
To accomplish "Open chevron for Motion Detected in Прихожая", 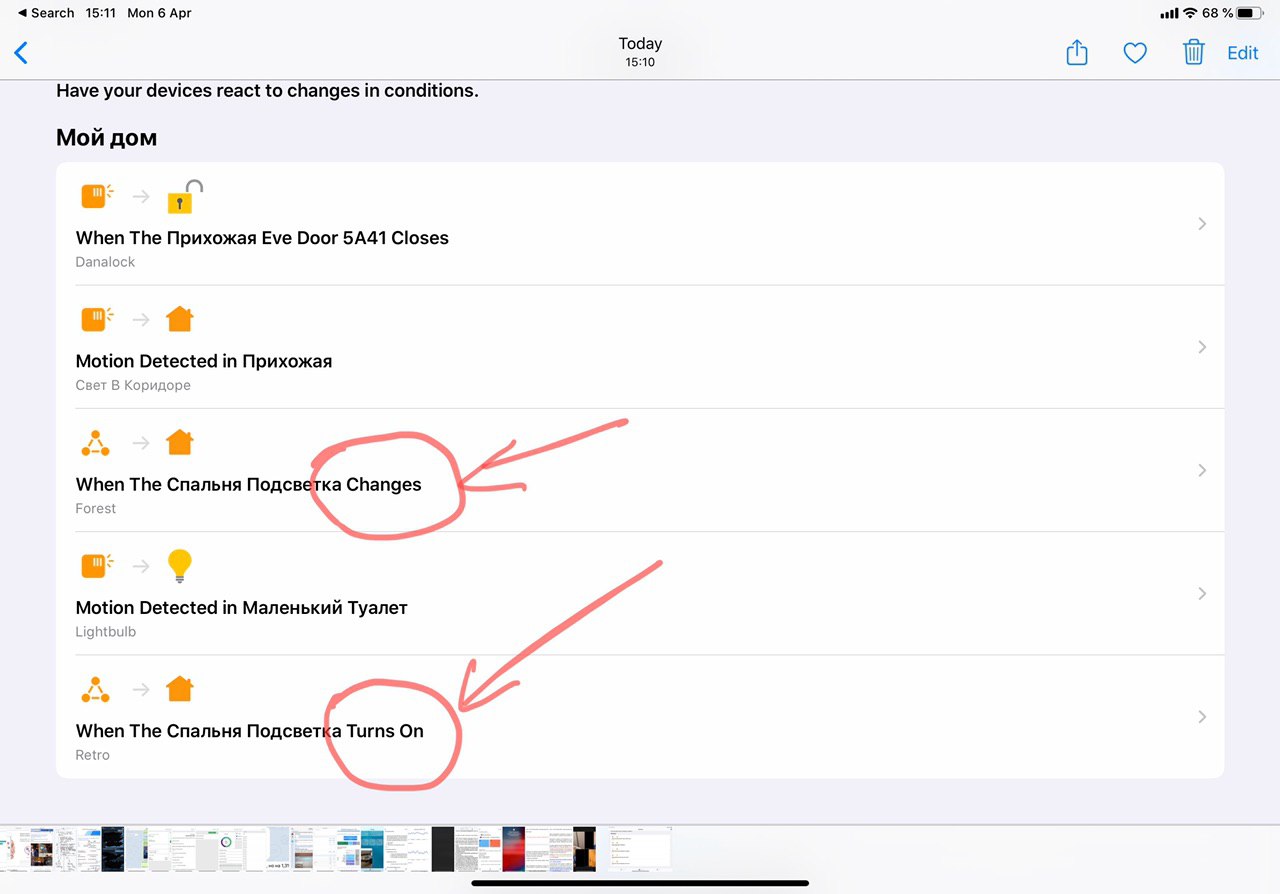I will pos(1202,347).
